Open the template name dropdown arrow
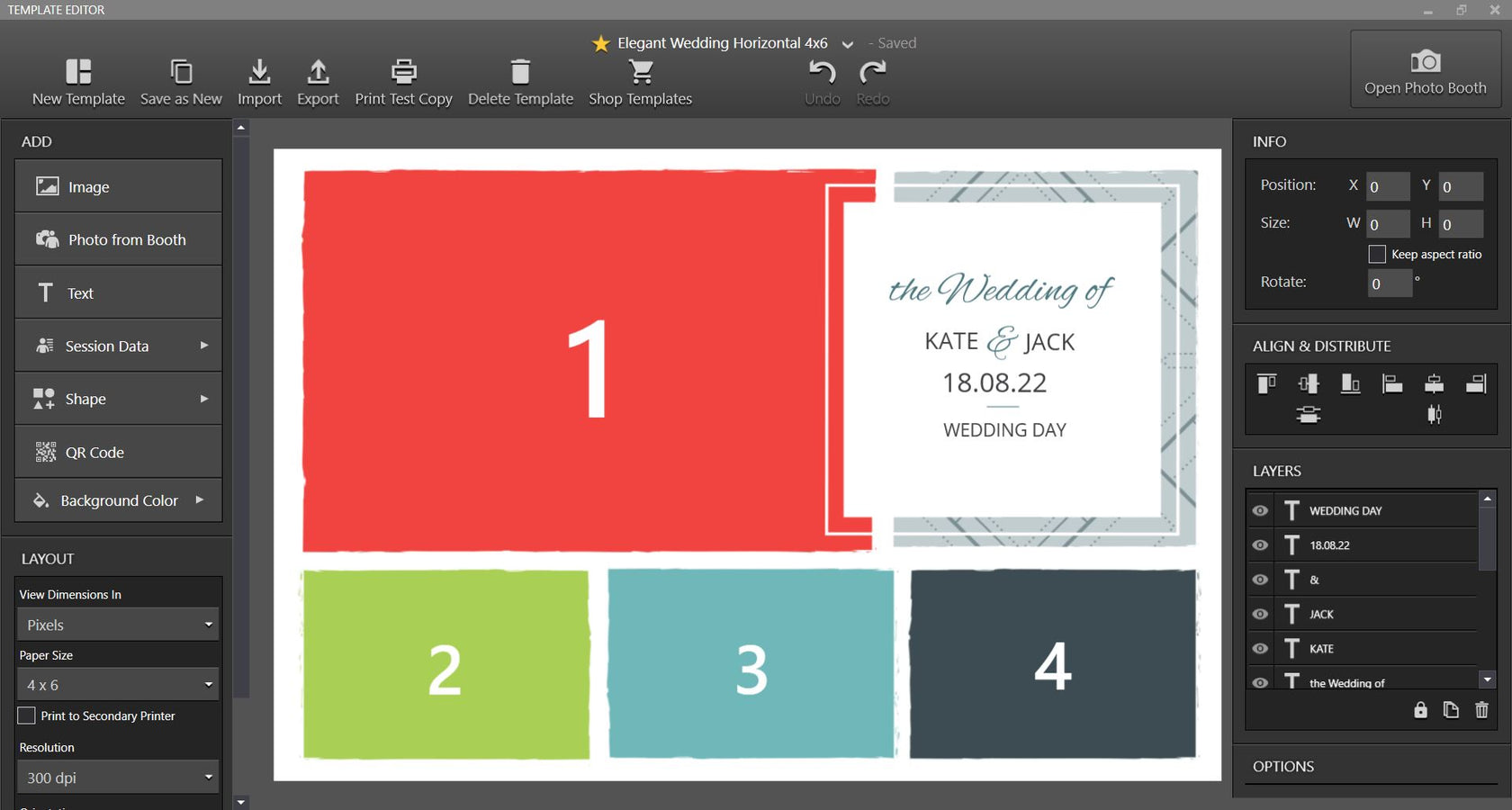 847,43
